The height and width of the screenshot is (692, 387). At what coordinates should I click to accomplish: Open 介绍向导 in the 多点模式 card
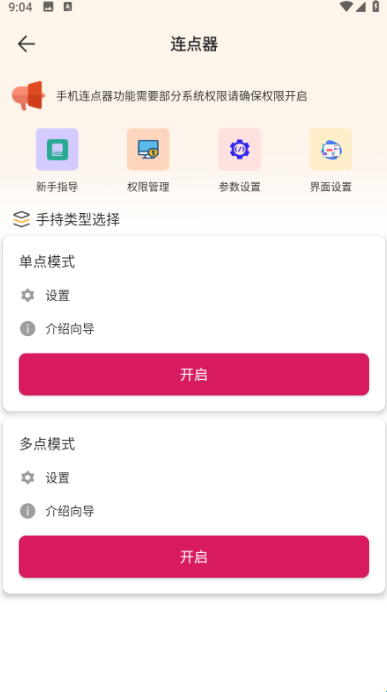70,511
